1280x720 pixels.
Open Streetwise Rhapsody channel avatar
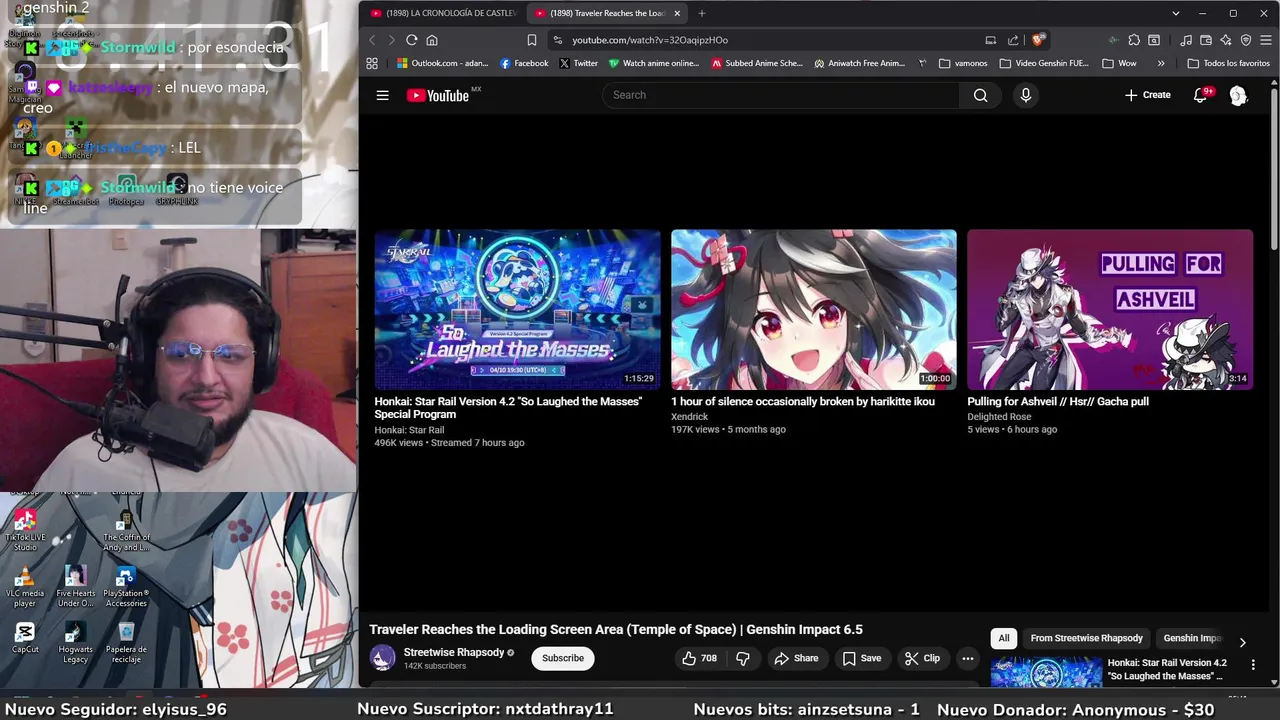click(x=382, y=658)
